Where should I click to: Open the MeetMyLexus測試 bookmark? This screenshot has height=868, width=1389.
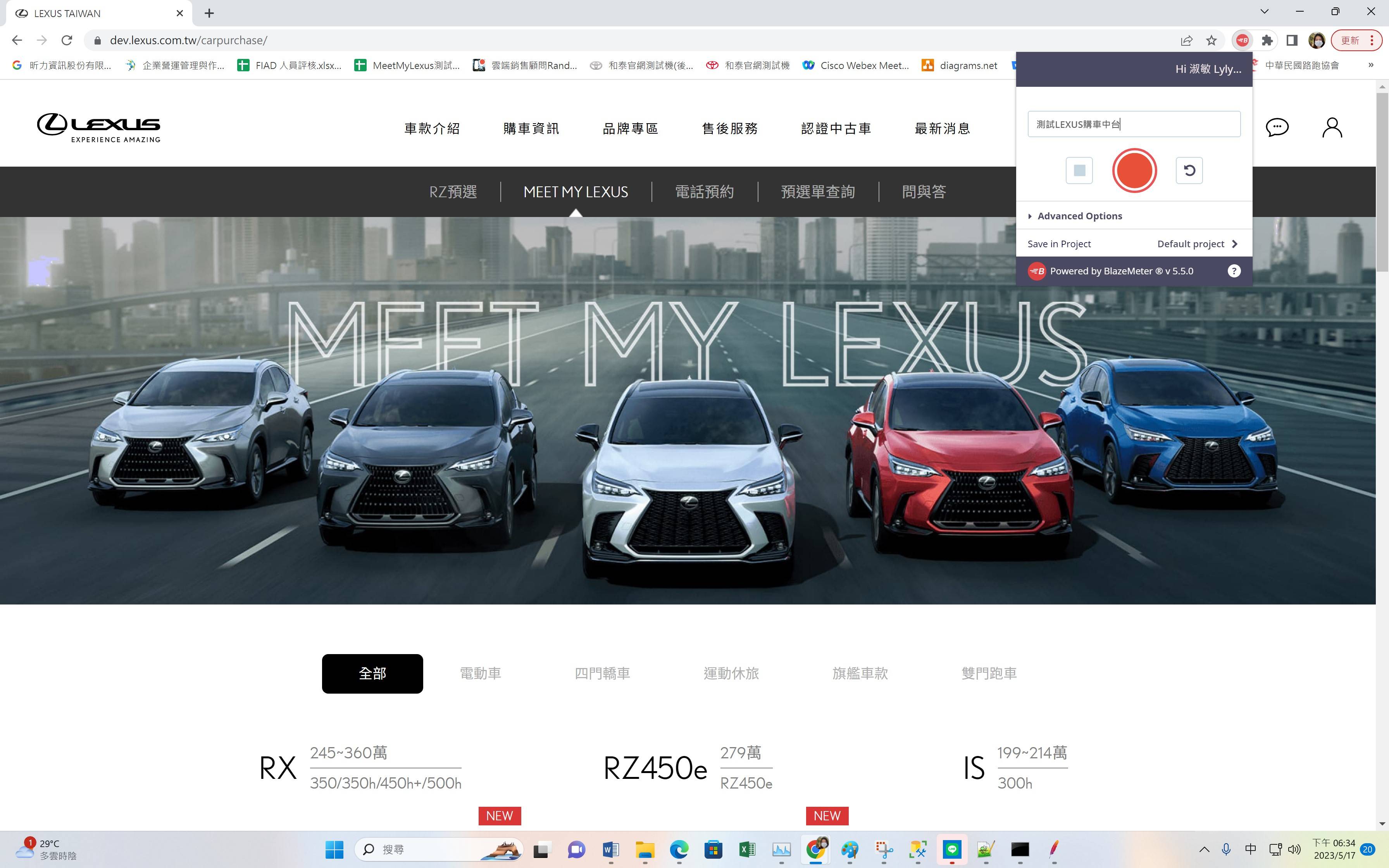[407, 65]
